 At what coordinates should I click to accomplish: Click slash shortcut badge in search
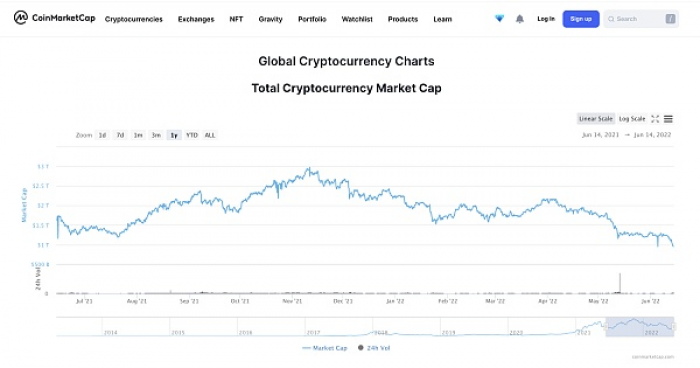(x=670, y=19)
